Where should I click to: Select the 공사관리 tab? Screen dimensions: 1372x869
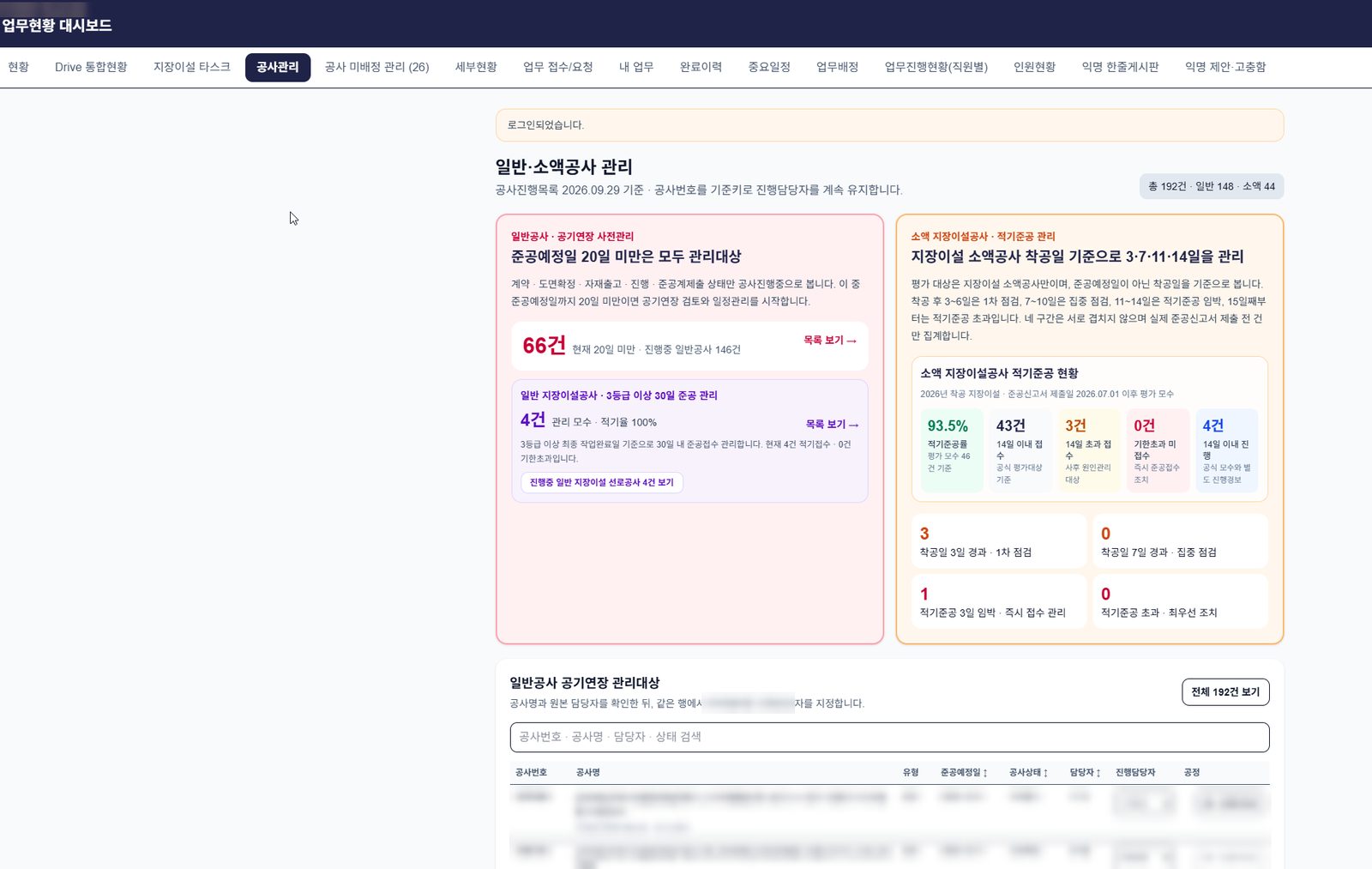tap(278, 67)
